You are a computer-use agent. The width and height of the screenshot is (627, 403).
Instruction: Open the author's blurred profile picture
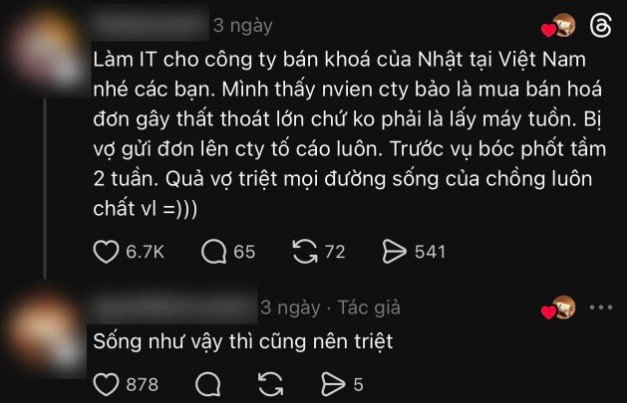click(x=44, y=332)
